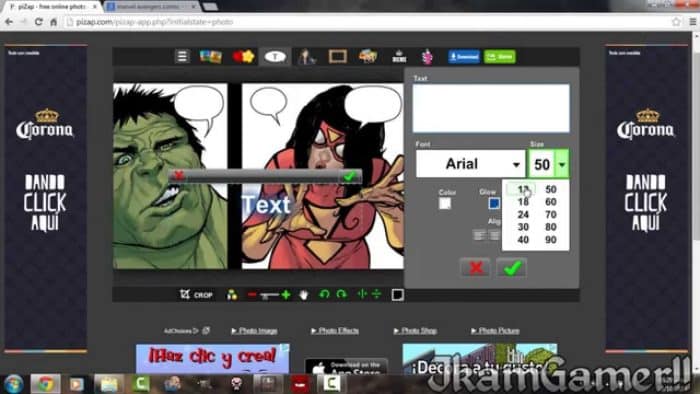
Task: Open the file explorer folder in taskbar
Action: (x=108, y=384)
